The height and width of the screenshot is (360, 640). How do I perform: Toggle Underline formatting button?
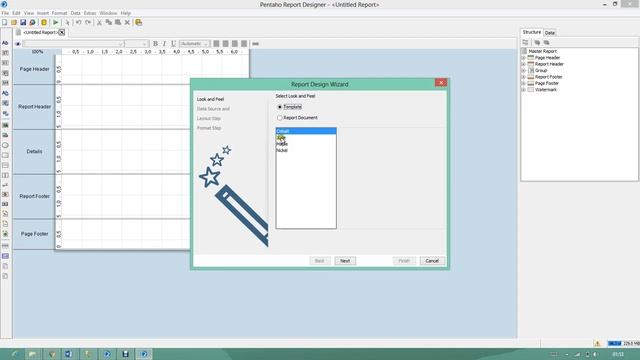(173, 44)
